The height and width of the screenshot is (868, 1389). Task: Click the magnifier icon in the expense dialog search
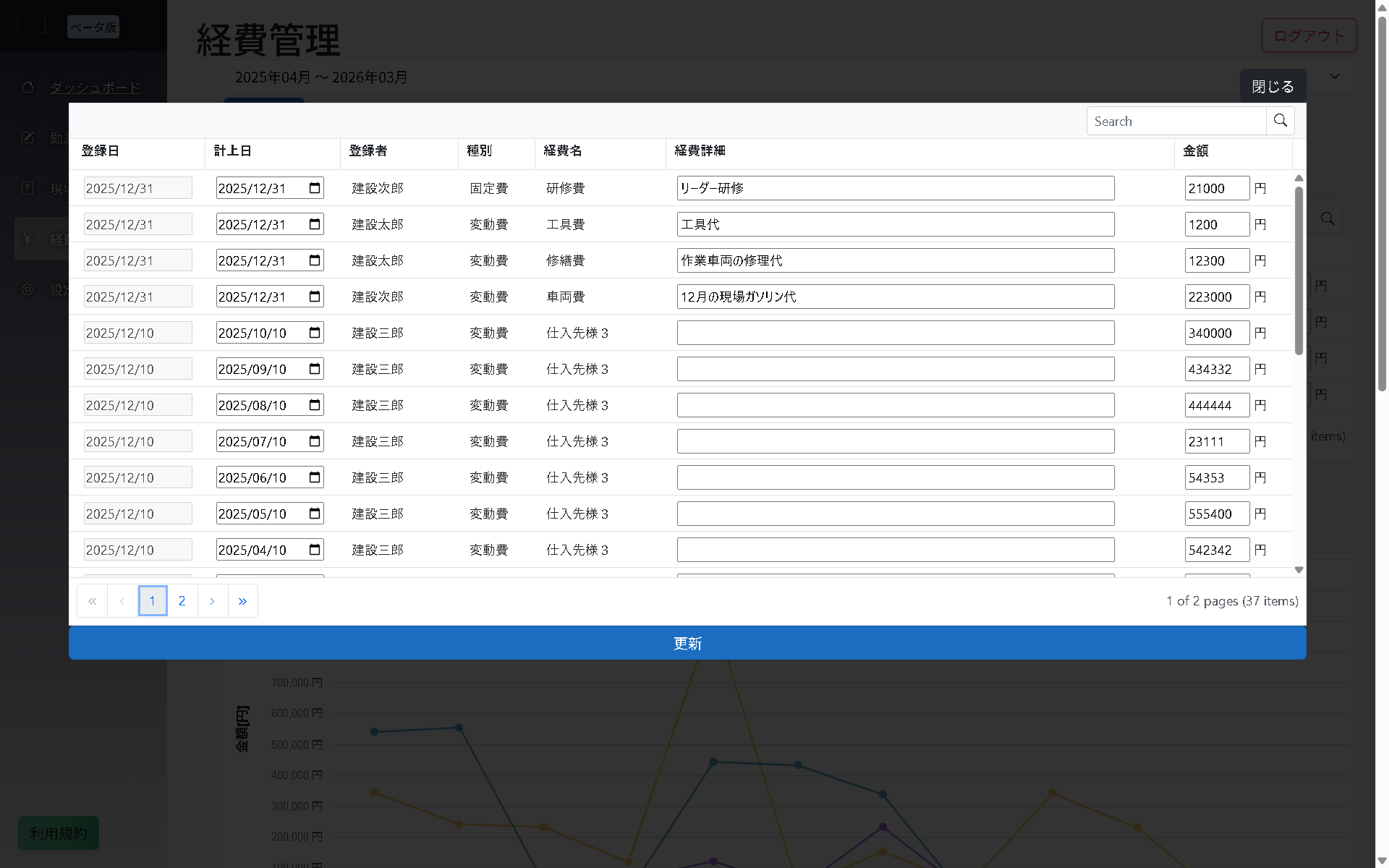(1280, 120)
